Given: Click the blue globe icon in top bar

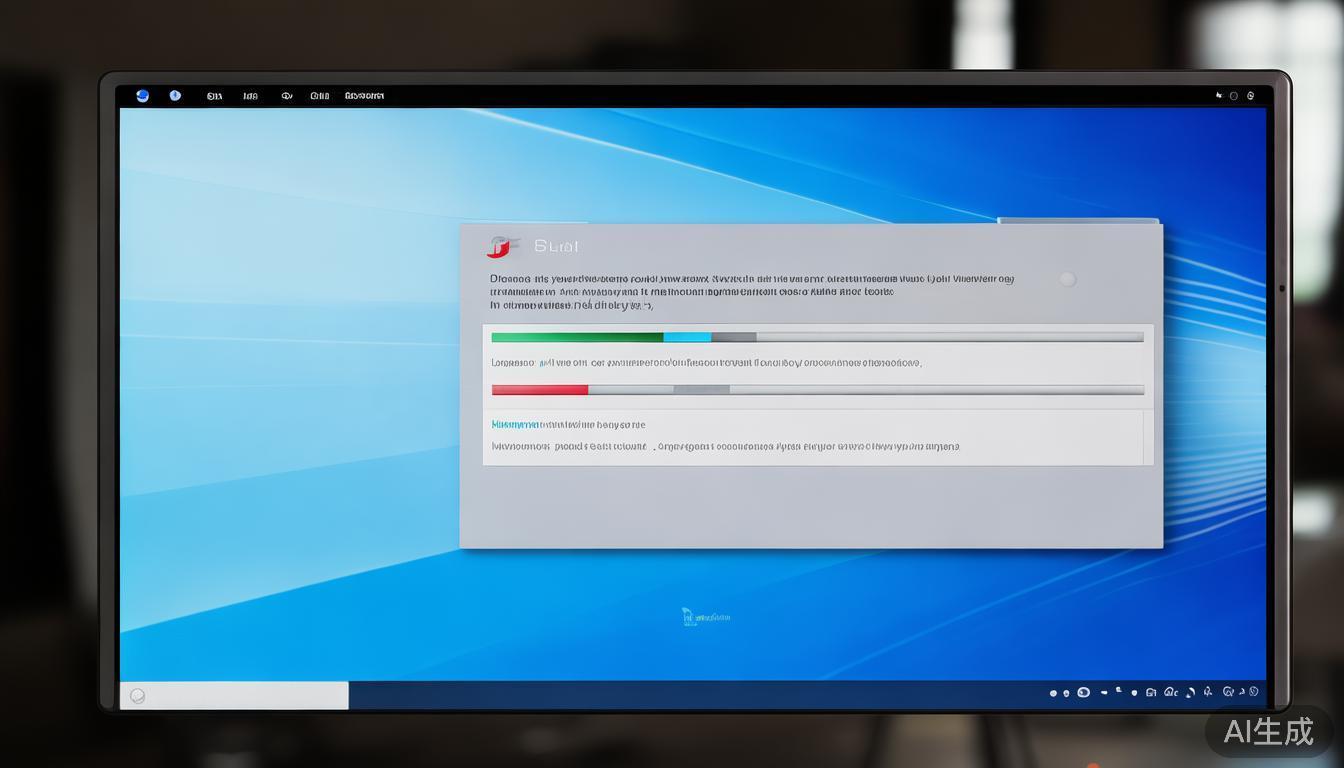Looking at the screenshot, I should [142, 96].
